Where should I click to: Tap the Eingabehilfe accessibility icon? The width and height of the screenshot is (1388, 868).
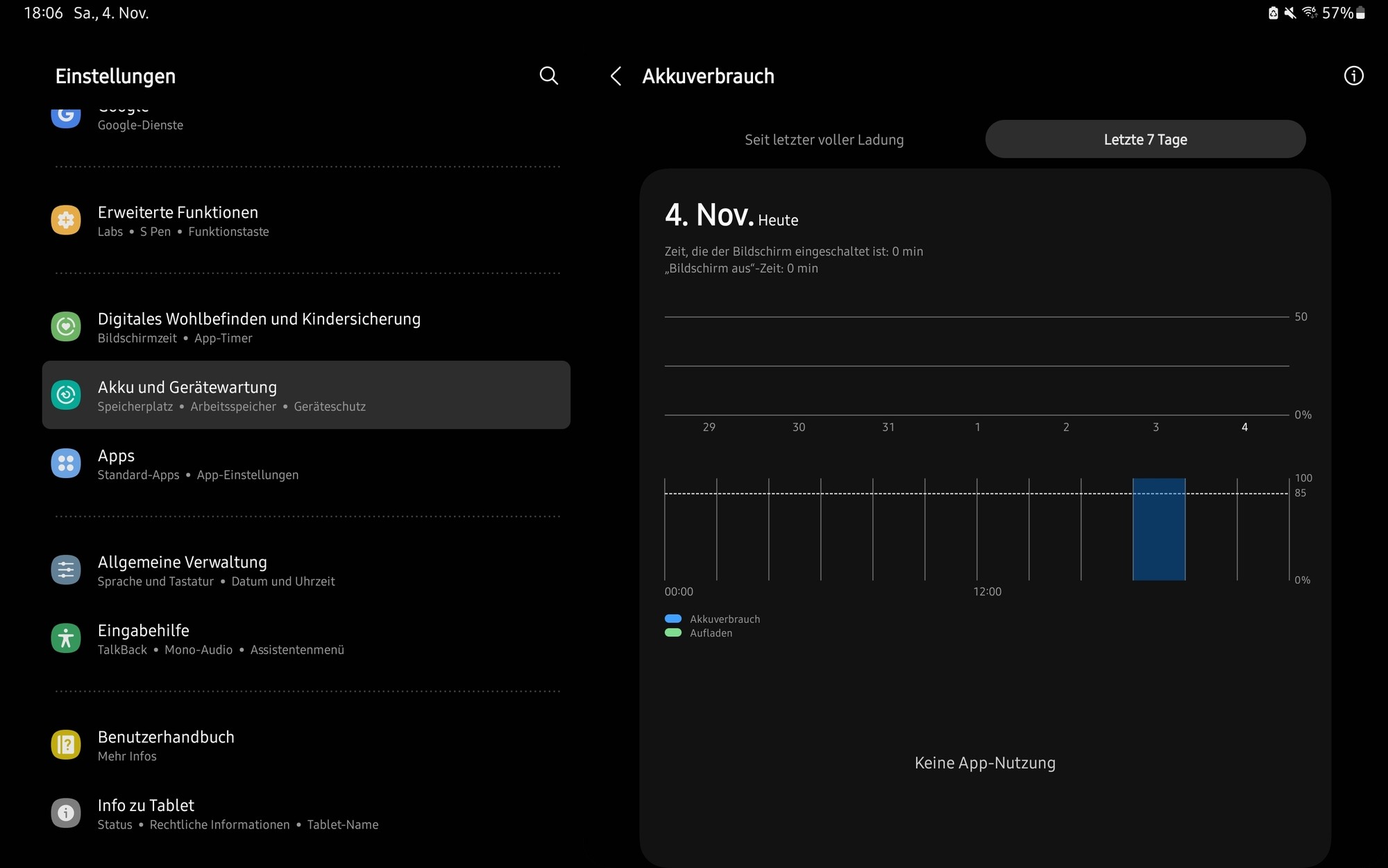point(66,638)
